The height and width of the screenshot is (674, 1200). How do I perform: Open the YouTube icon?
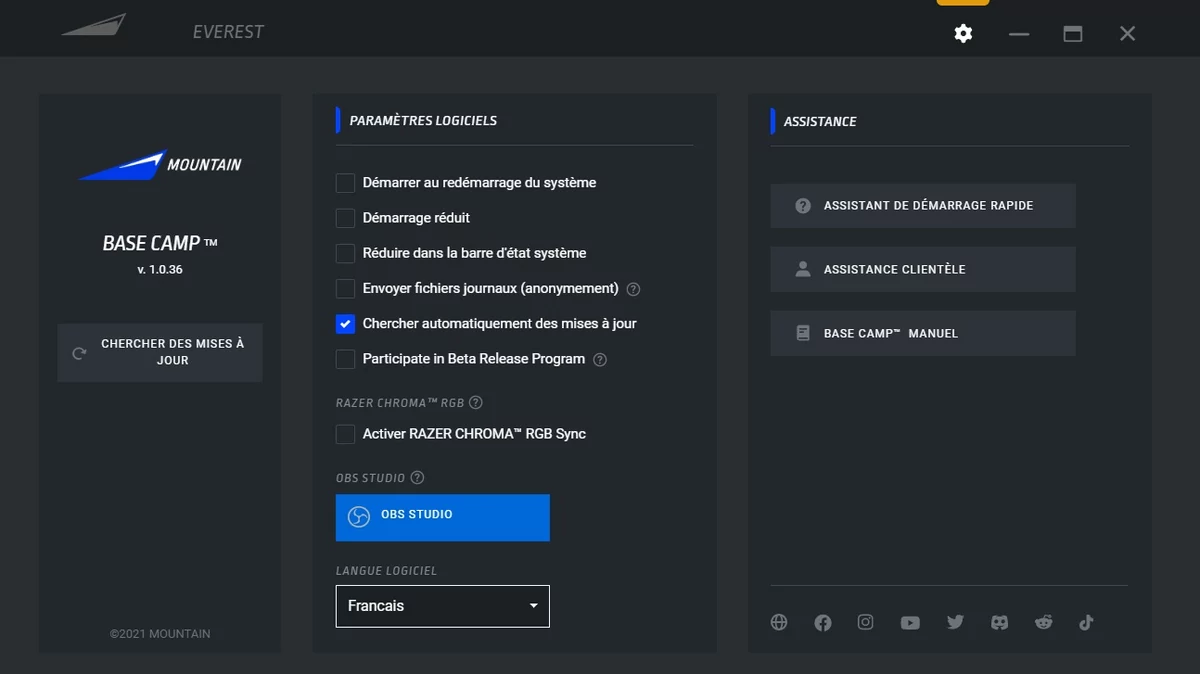tap(910, 623)
